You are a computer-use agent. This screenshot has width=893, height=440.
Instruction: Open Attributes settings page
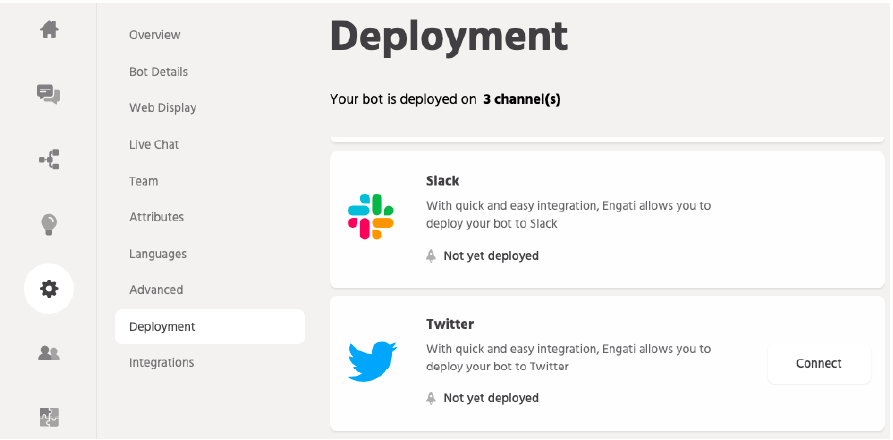pyautogui.click(x=156, y=217)
